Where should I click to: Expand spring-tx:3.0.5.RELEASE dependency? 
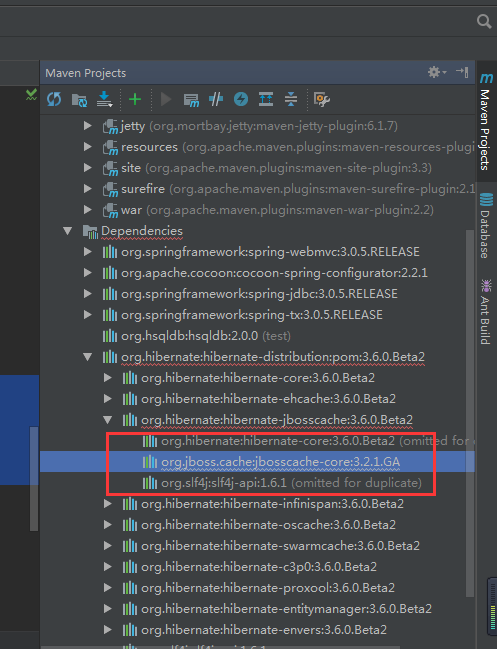click(87, 315)
